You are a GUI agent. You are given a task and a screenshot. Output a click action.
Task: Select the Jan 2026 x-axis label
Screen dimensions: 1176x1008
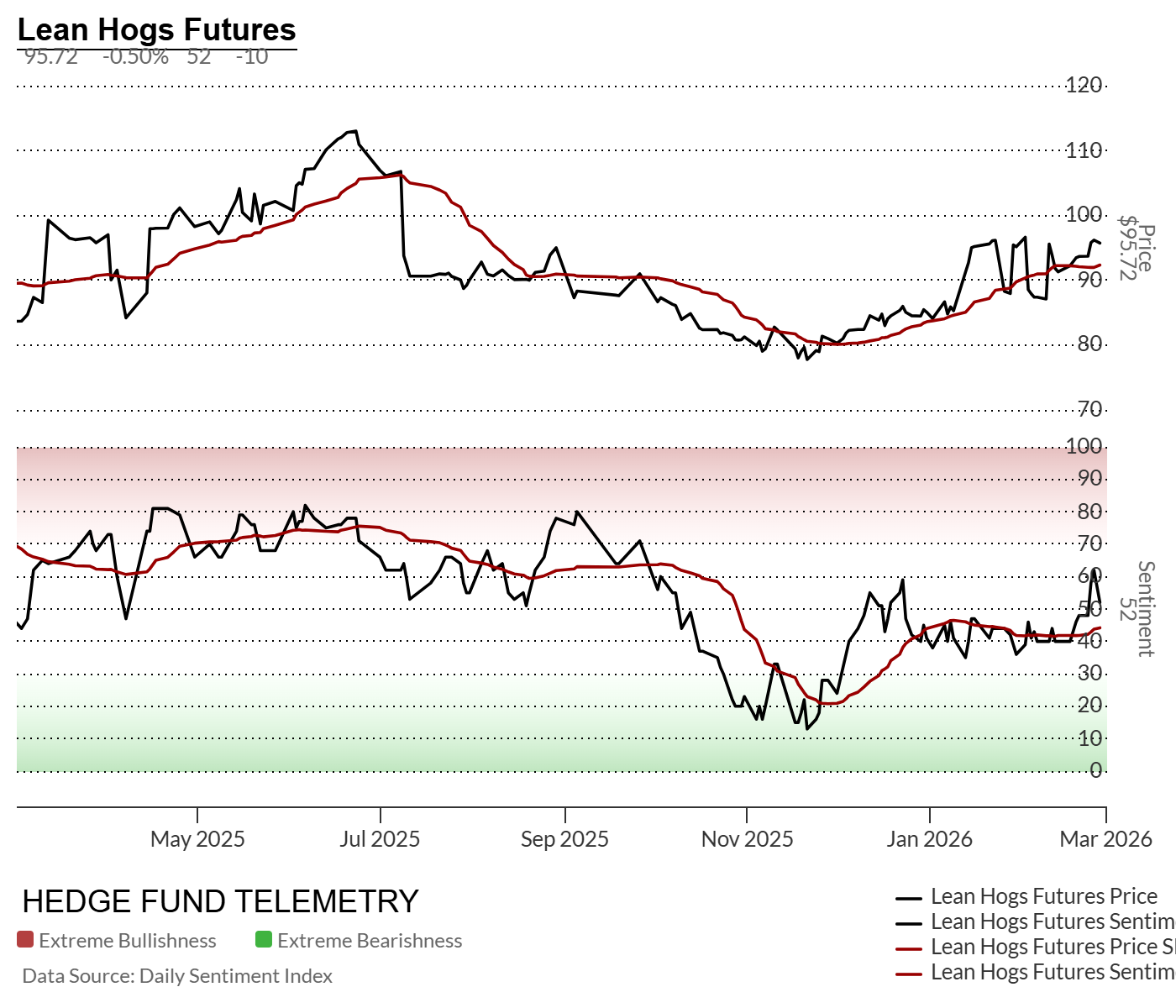click(929, 839)
